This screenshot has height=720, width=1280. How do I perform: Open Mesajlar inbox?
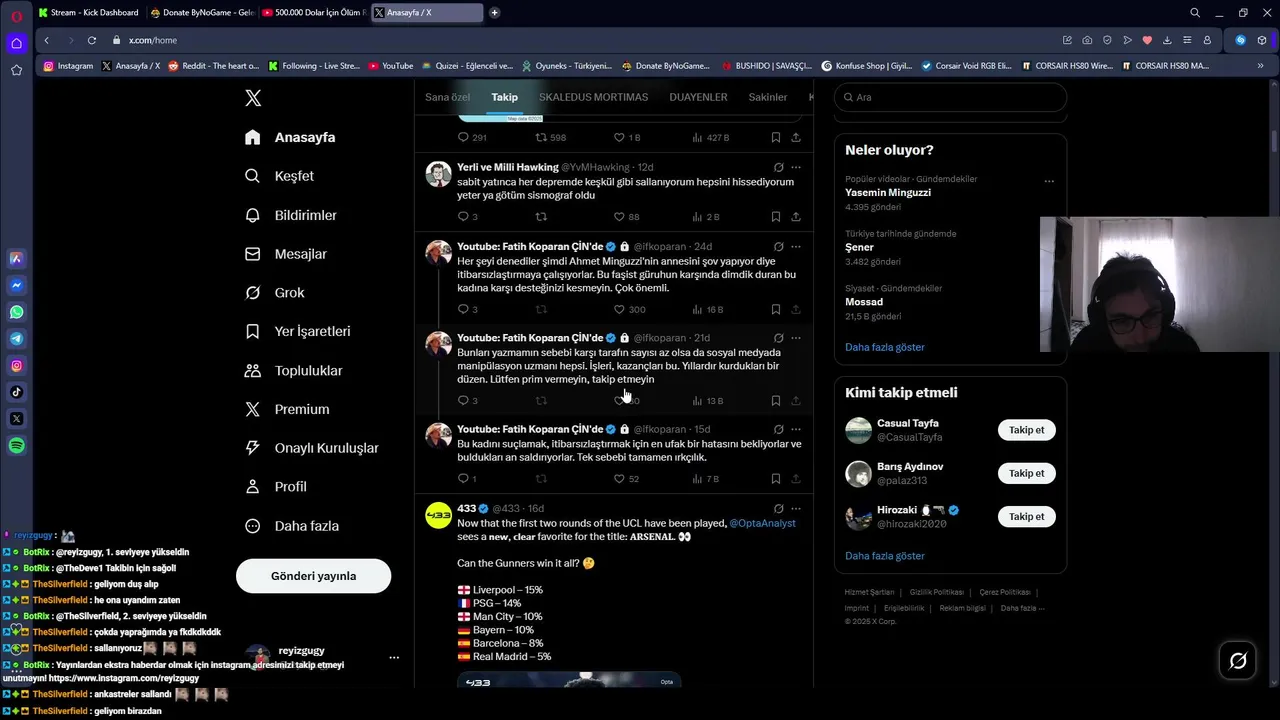coord(286,254)
